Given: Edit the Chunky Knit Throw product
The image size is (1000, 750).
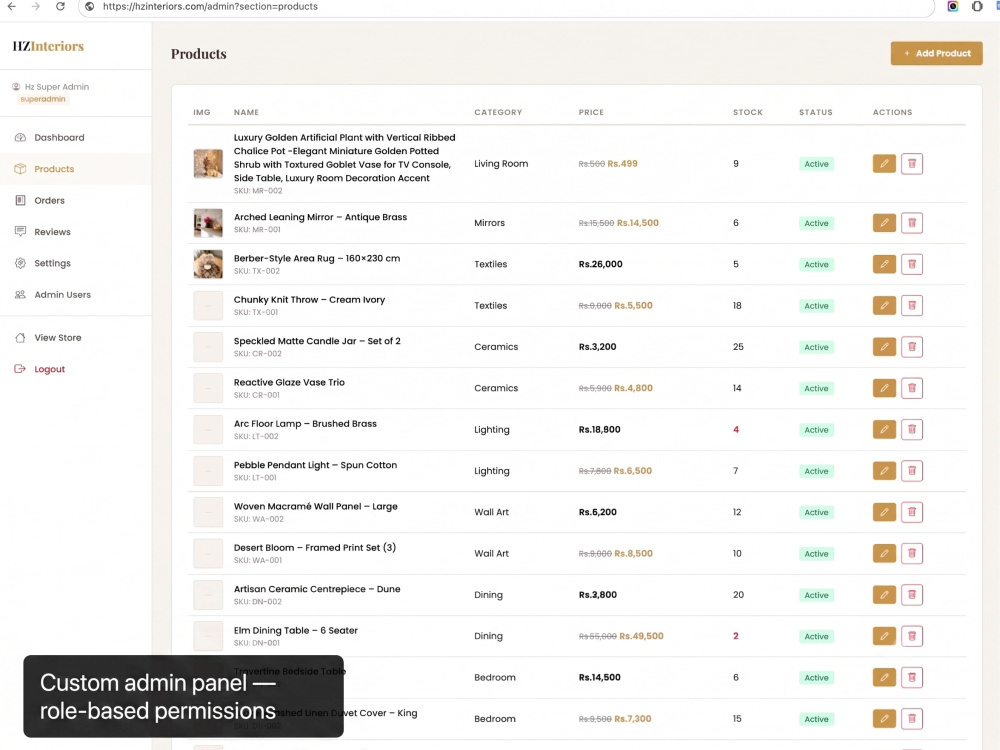Looking at the screenshot, I should [x=884, y=305].
